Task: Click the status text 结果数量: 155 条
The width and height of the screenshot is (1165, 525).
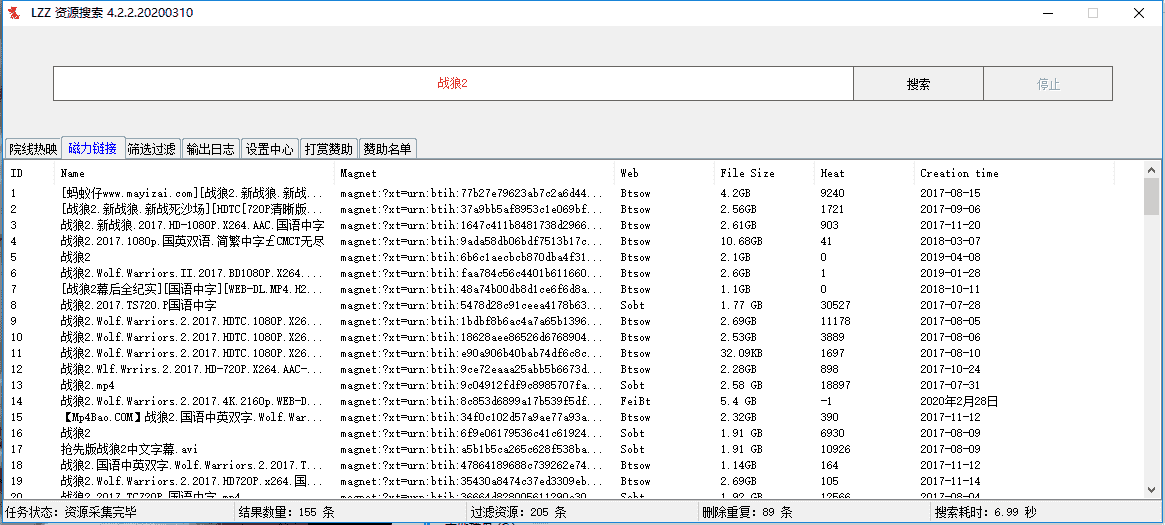Action: click(287, 512)
